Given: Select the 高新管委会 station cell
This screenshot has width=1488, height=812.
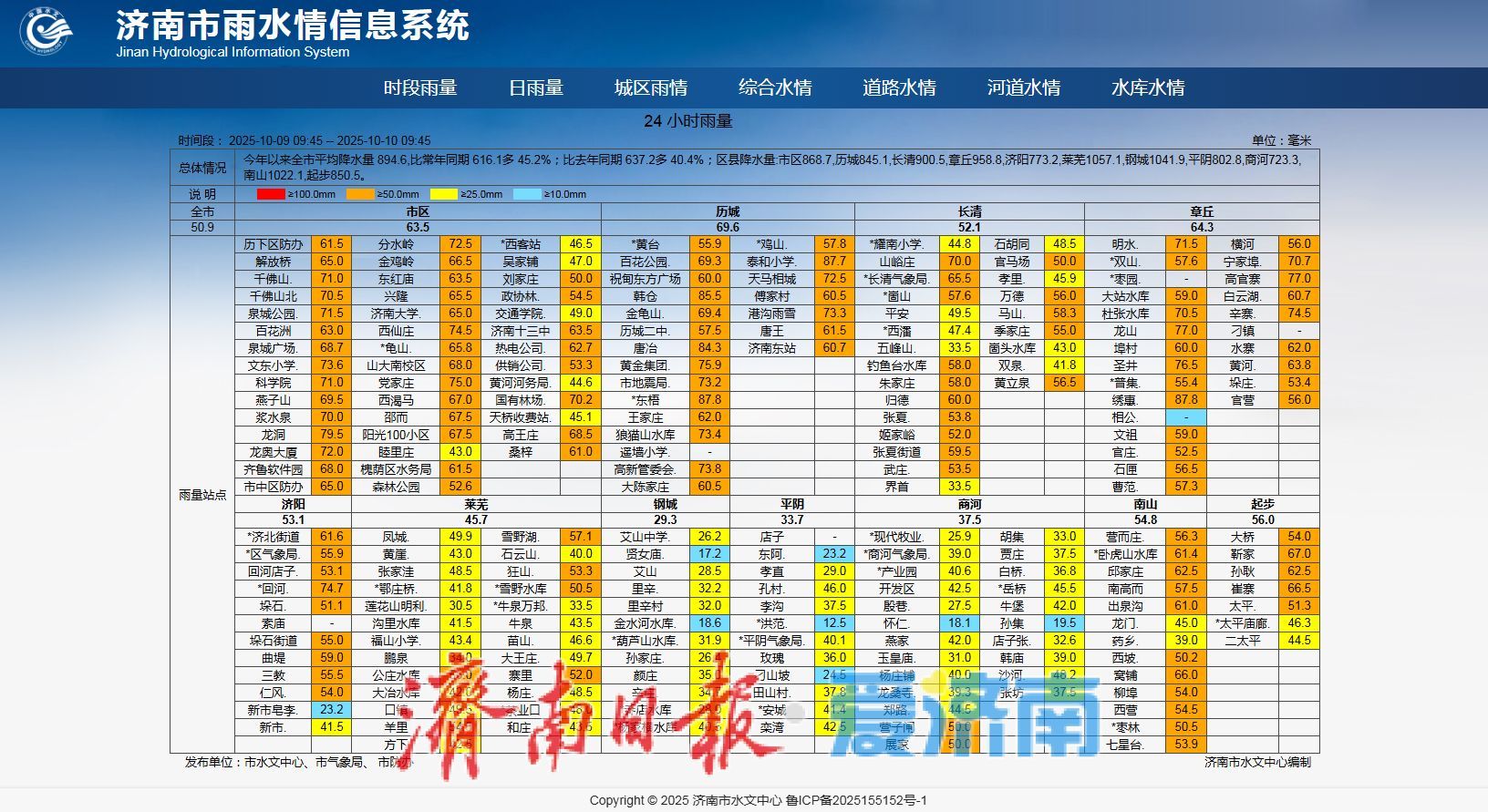Looking at the screenshot, I should pos(646,469).
